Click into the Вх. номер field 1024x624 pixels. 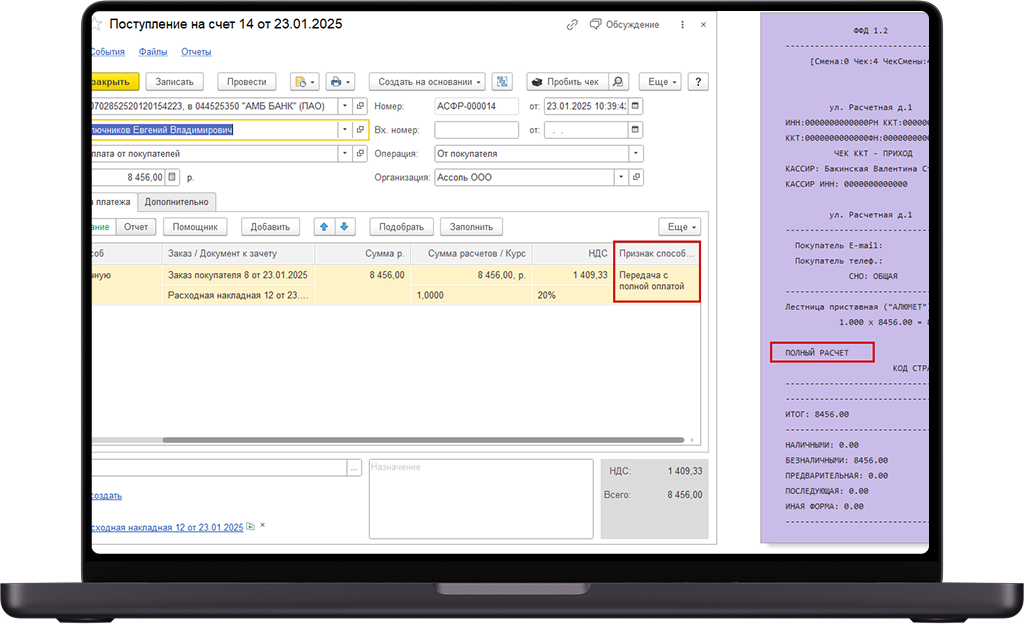click(x=476, y=130)
